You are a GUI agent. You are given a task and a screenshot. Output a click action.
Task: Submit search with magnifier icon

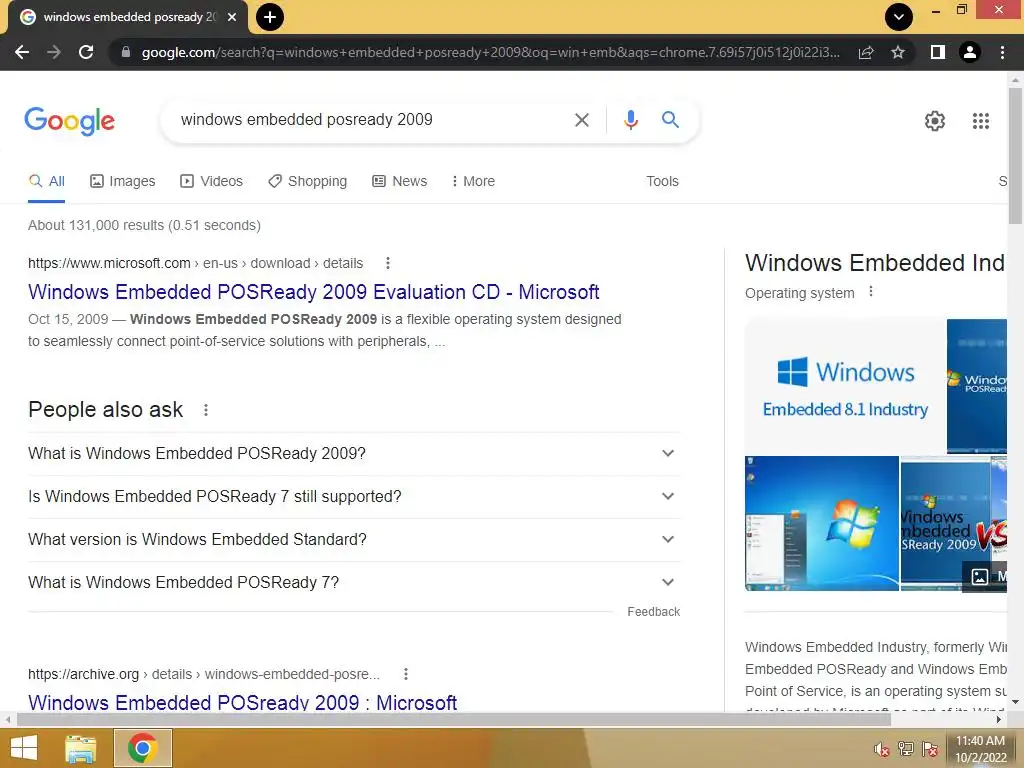[x=670, y=120]
